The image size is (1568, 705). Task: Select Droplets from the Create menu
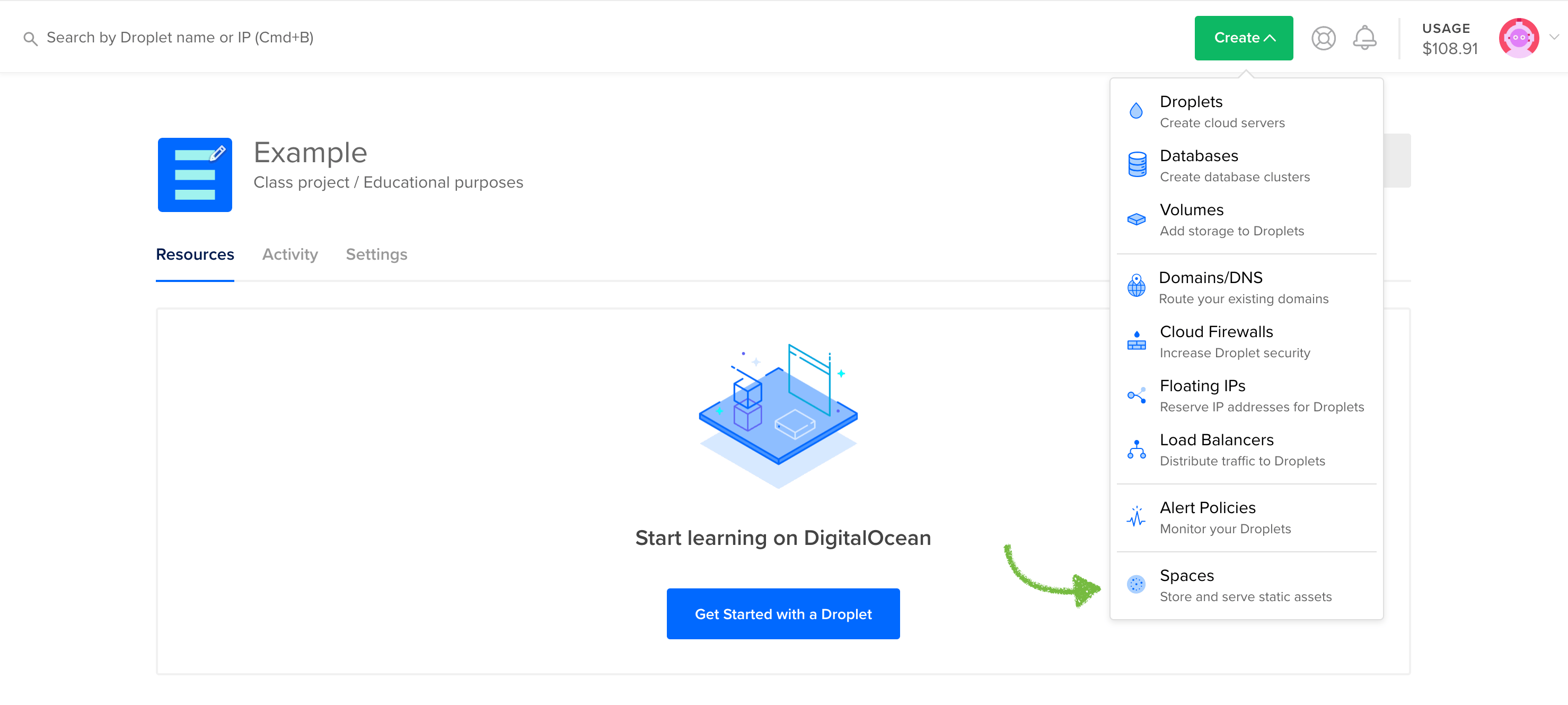pos(1246,111)
